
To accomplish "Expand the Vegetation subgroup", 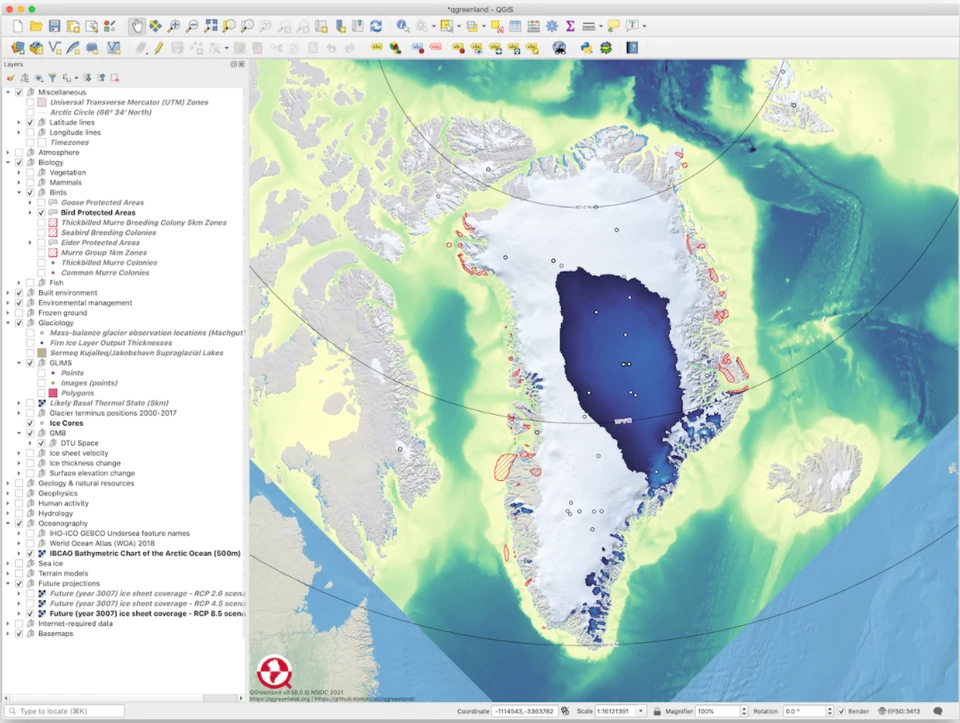I will [19, 173].
